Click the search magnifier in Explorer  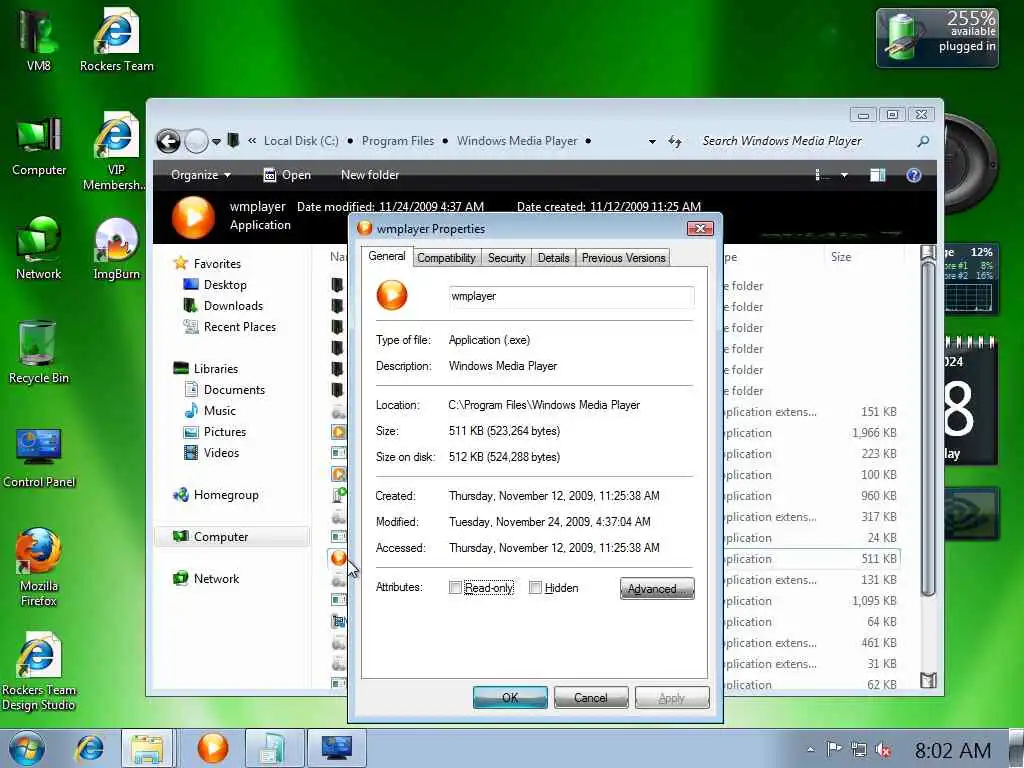click(923, 141)
